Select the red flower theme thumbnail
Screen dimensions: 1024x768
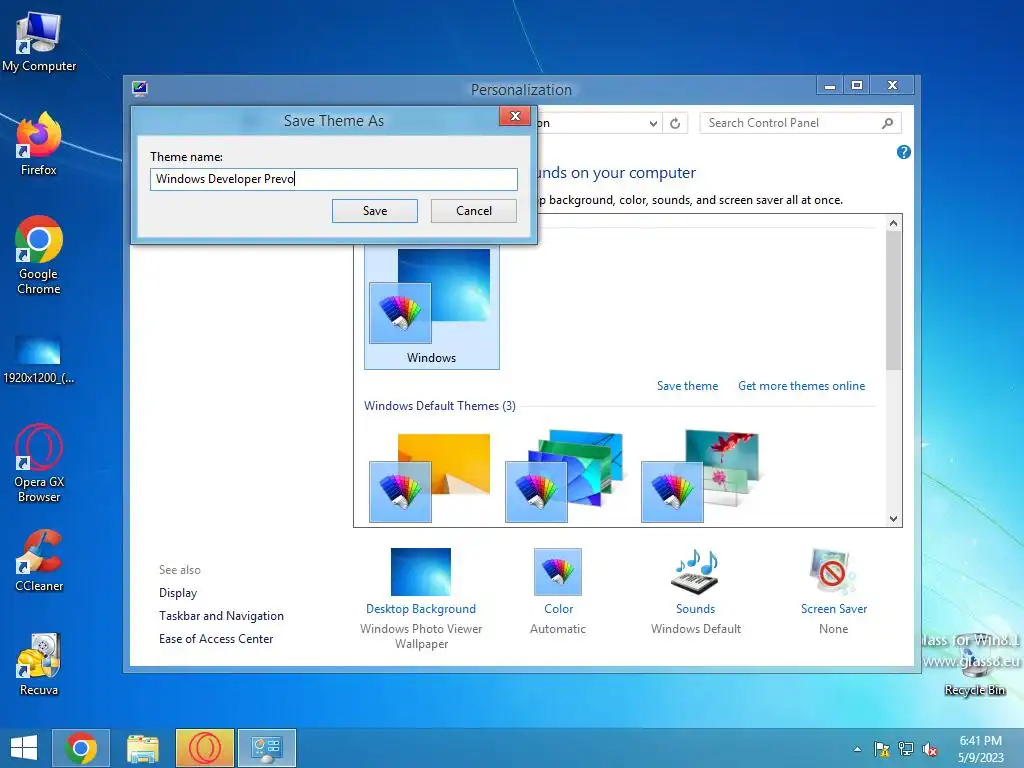tap(700, 477)
